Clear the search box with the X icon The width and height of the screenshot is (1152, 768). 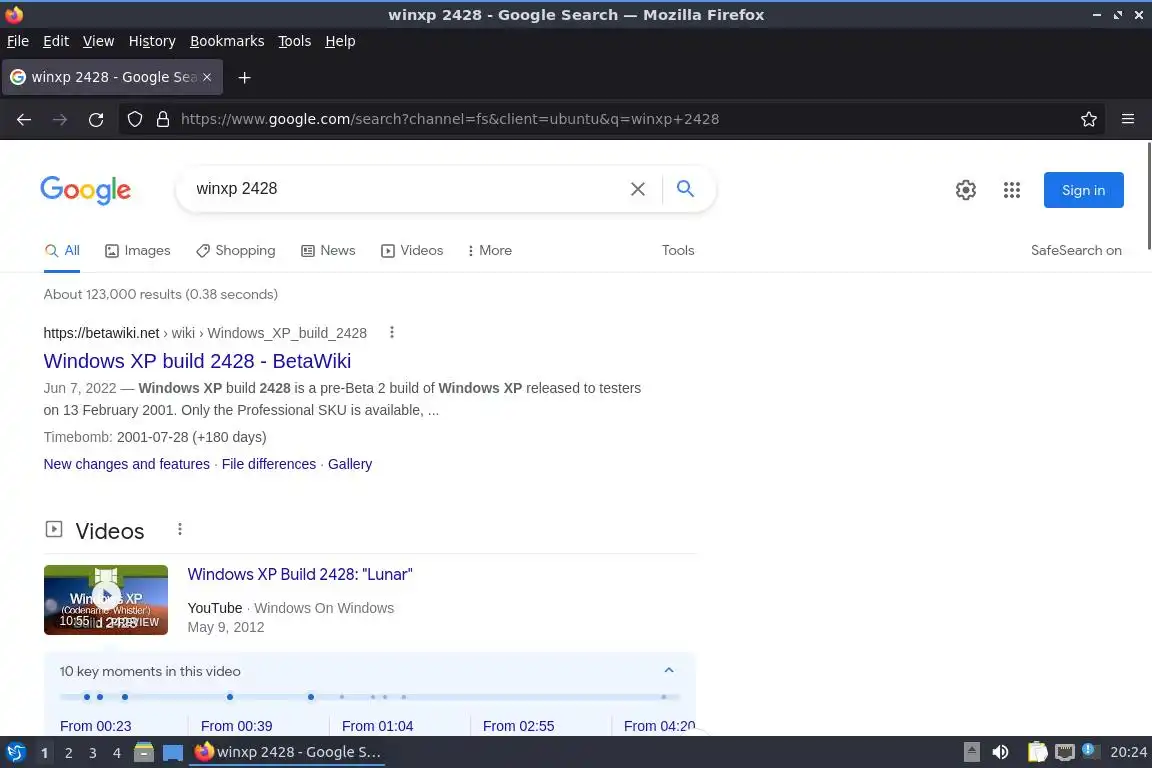pyautogui.click(x=638, y=189)
